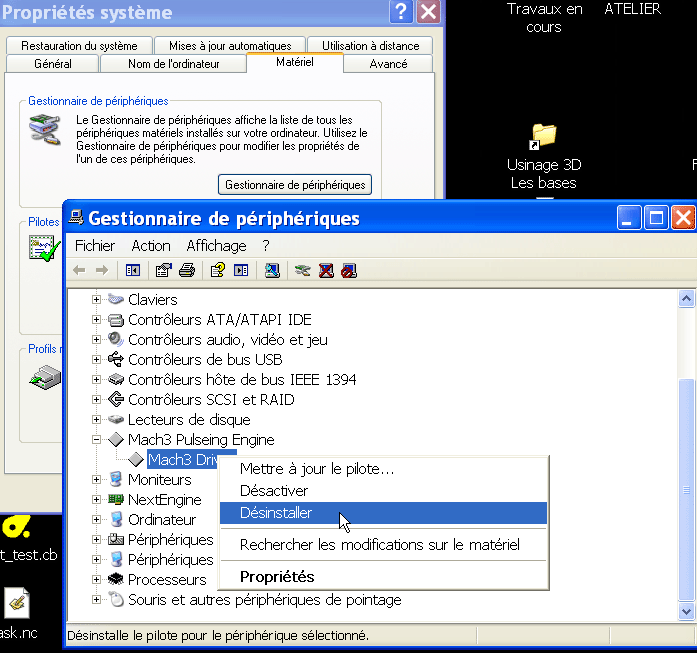The image size is (697, 653).
Task: Expand the NextEngine node
Action: (96, 500)
